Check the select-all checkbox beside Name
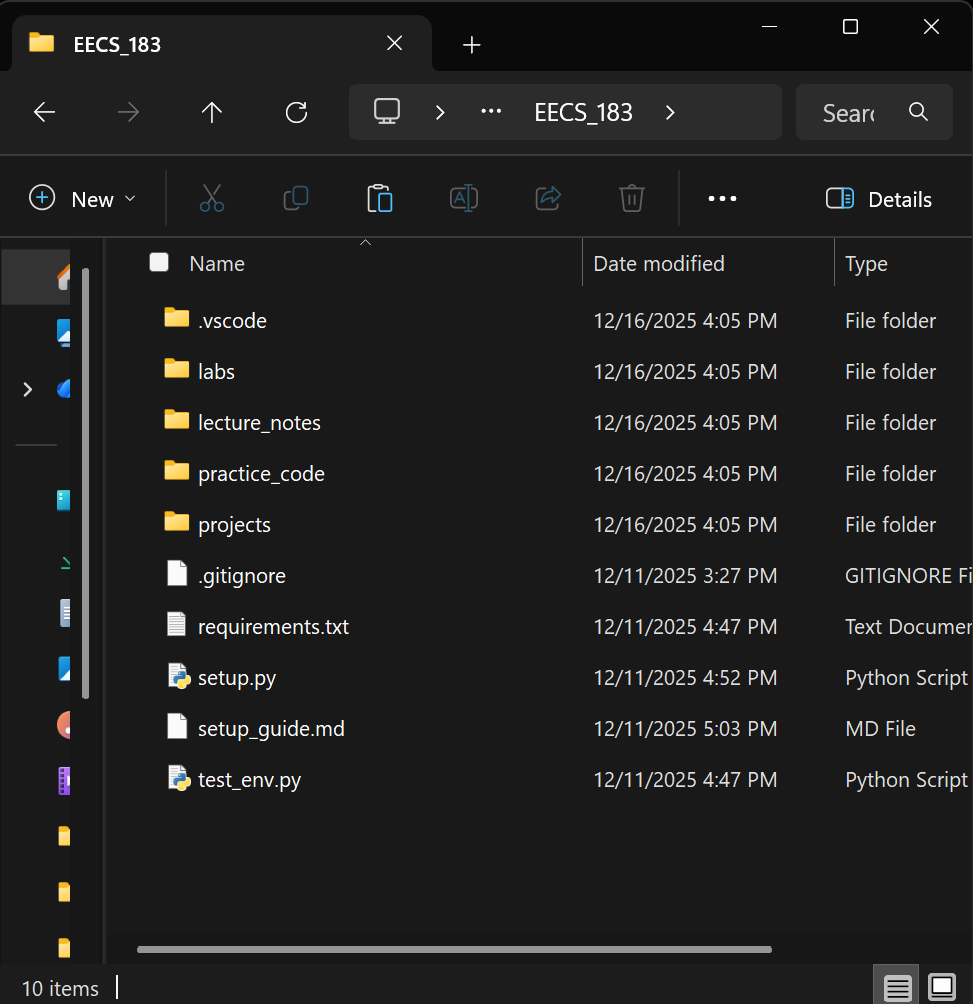The height and width of the screenshot is (1004, 973). [159, 263]
